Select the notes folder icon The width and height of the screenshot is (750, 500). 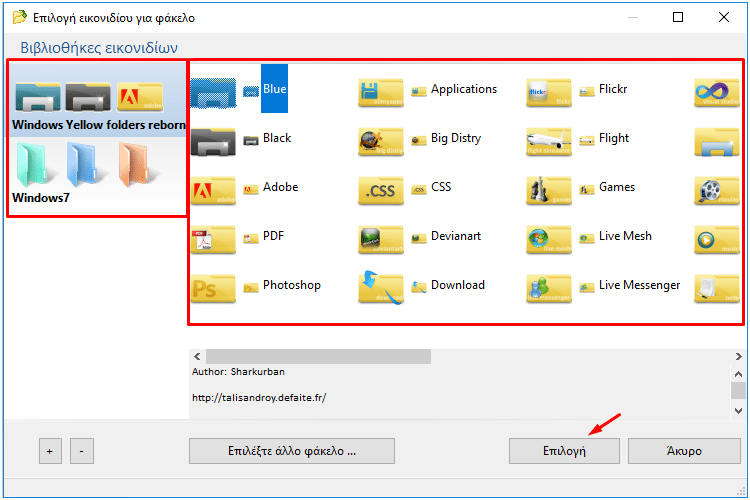click(x=717, y=289)
